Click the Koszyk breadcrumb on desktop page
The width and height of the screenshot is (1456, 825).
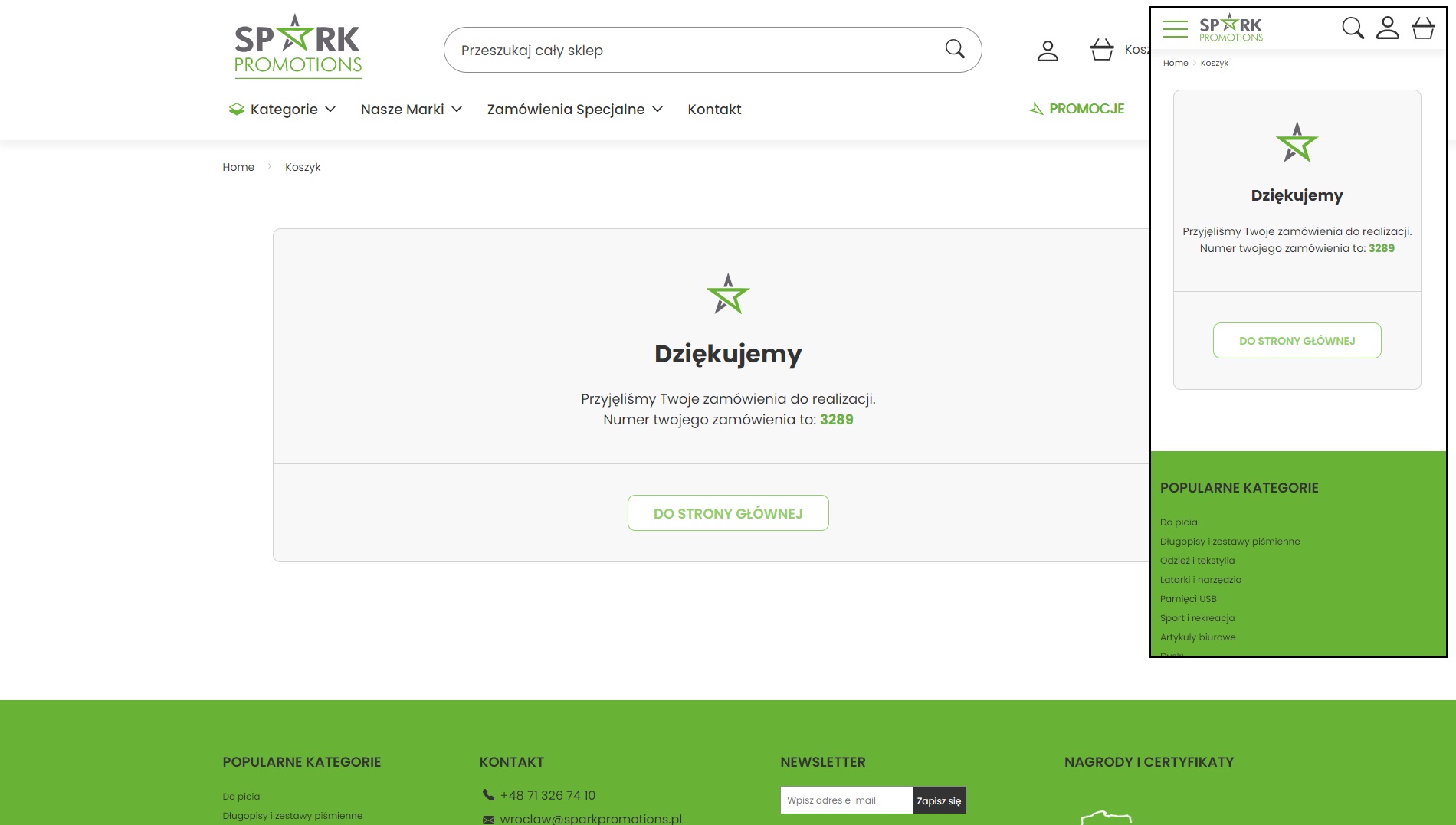coord(303,167)
